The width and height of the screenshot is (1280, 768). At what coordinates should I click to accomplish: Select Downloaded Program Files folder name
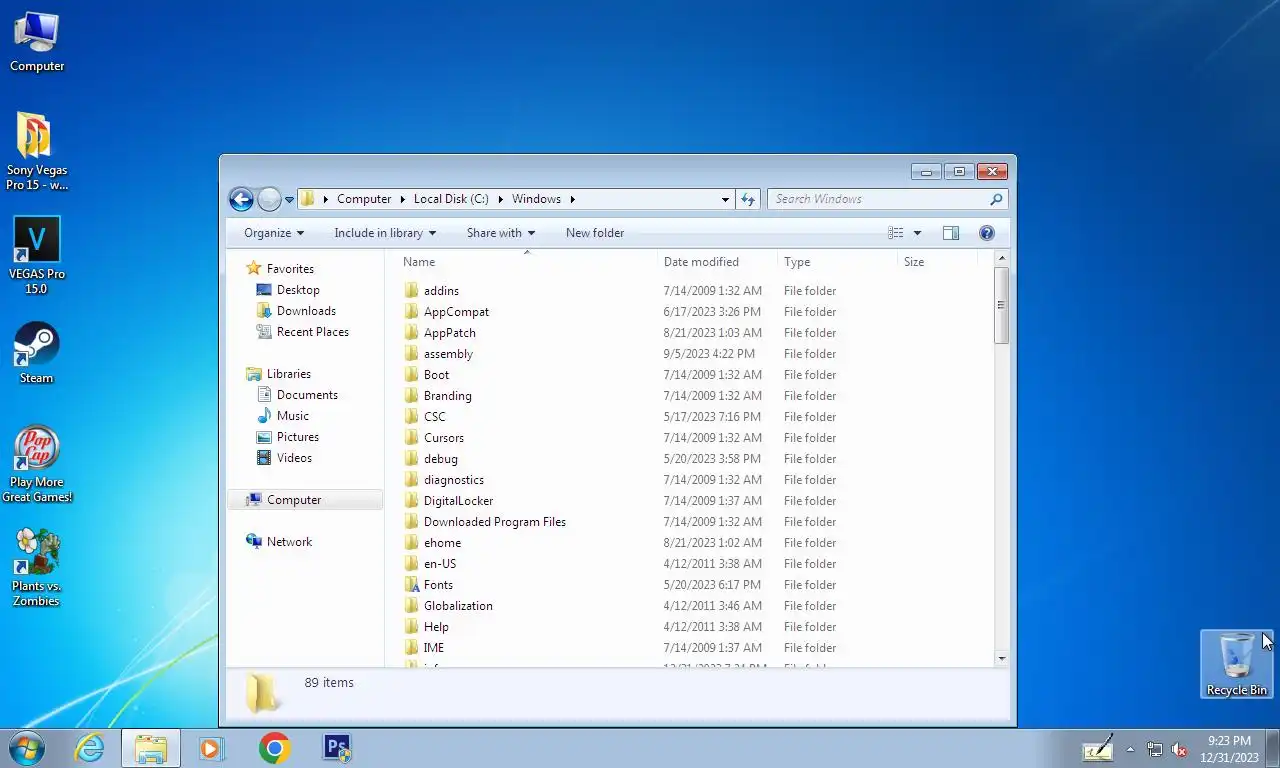click(x=494, y=522)
